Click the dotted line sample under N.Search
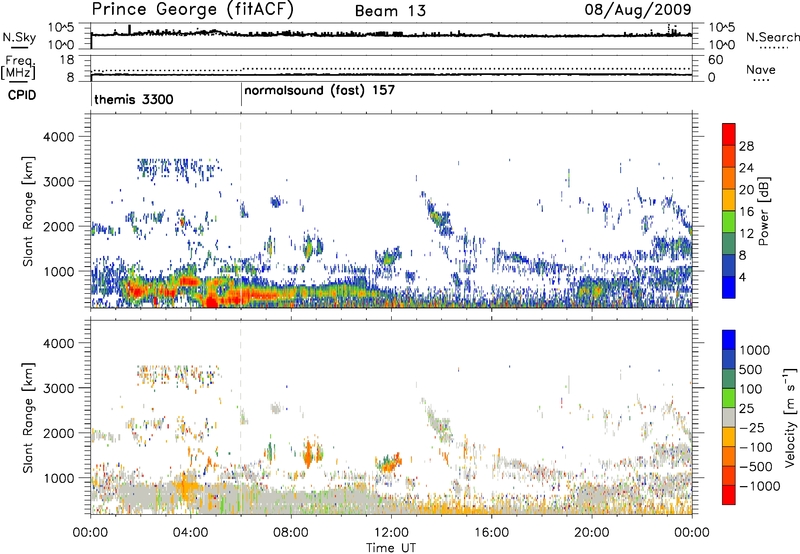 [x=773, y=48]
